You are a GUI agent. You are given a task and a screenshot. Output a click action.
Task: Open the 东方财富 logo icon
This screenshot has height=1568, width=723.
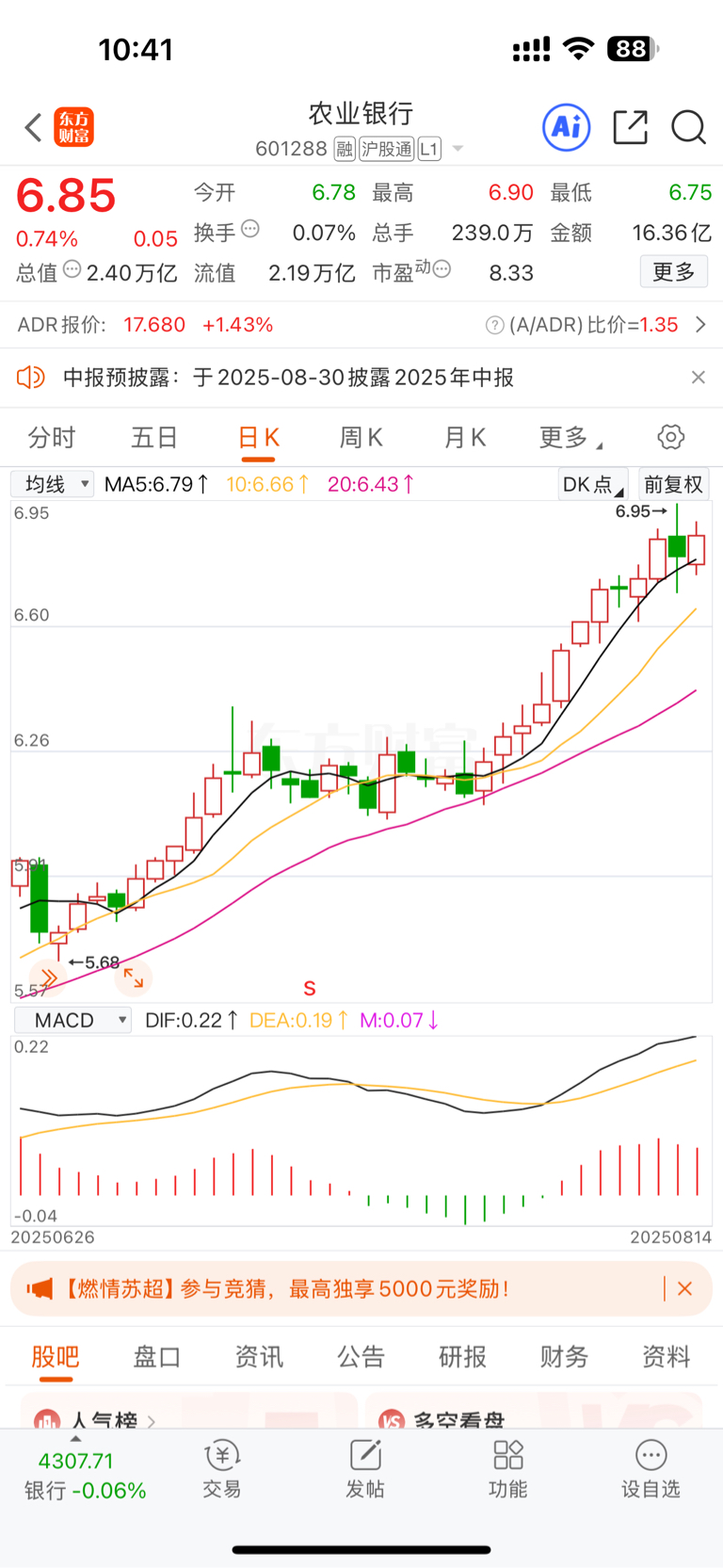coord(74,127)
